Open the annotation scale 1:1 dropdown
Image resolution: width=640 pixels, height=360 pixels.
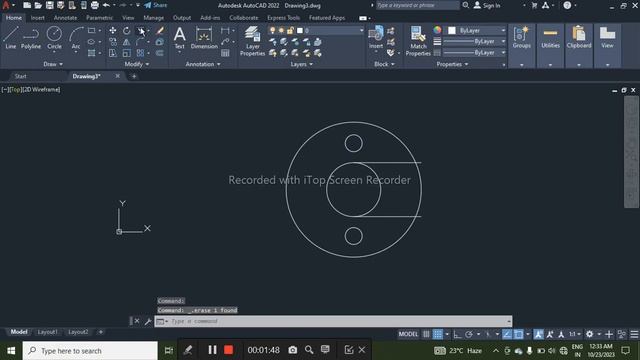coord(575,334)
